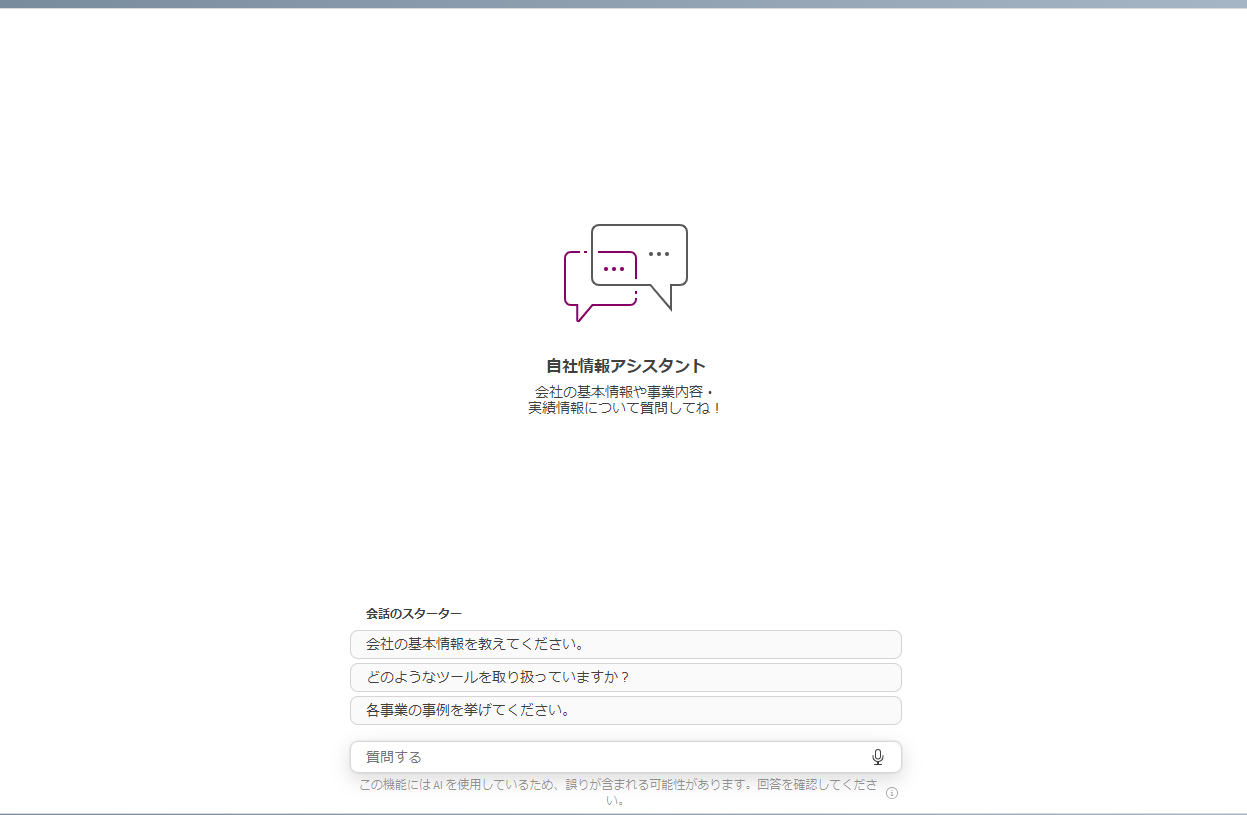Click the three purple dots inside the bubble
1247x815 pixels.
coord(613,269)
